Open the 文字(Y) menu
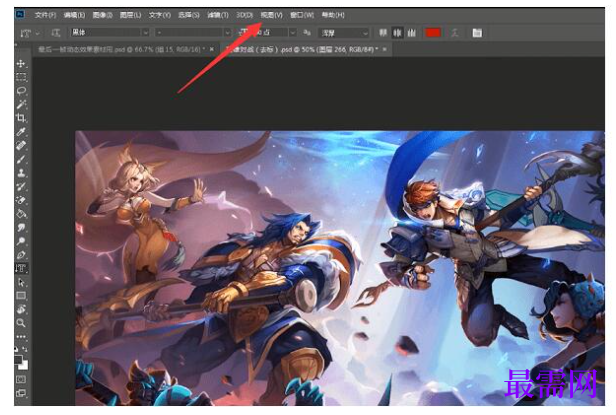The image size is (616, 415). [x=160, y=15]
